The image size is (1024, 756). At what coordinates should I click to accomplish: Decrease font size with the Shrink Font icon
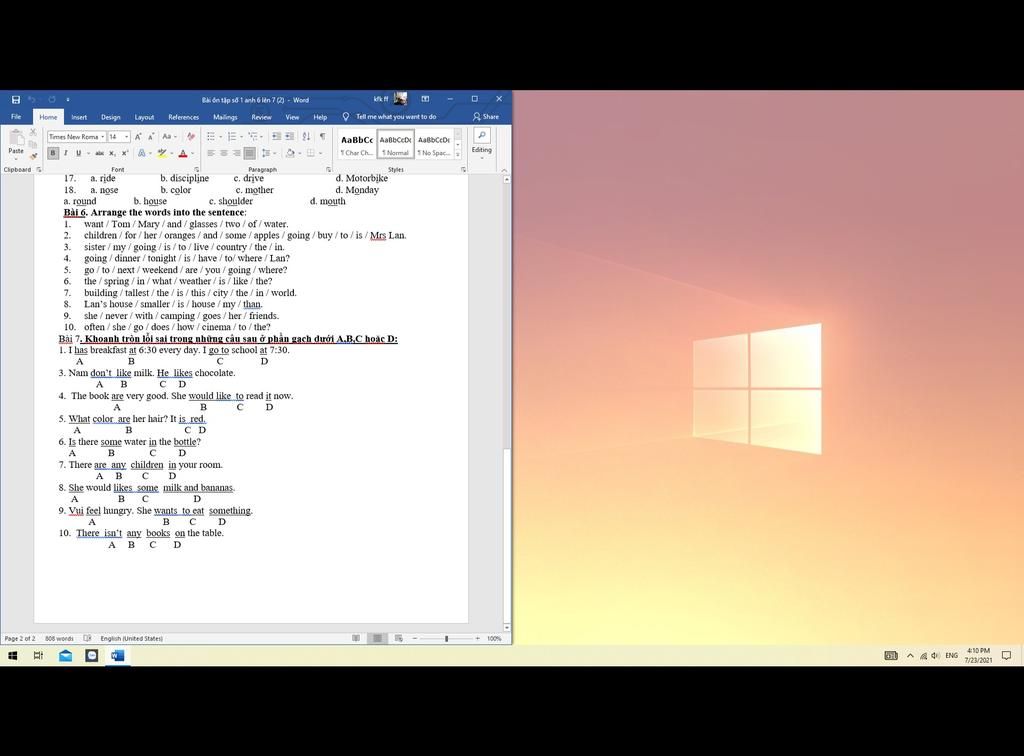(151, 136)
